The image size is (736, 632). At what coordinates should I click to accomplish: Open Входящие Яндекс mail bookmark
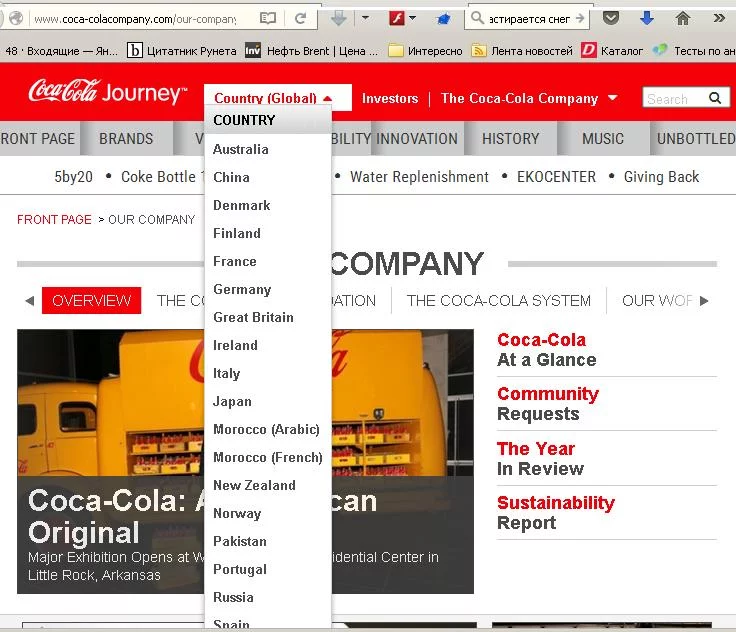pyautogui.click(x=61, y=50)
